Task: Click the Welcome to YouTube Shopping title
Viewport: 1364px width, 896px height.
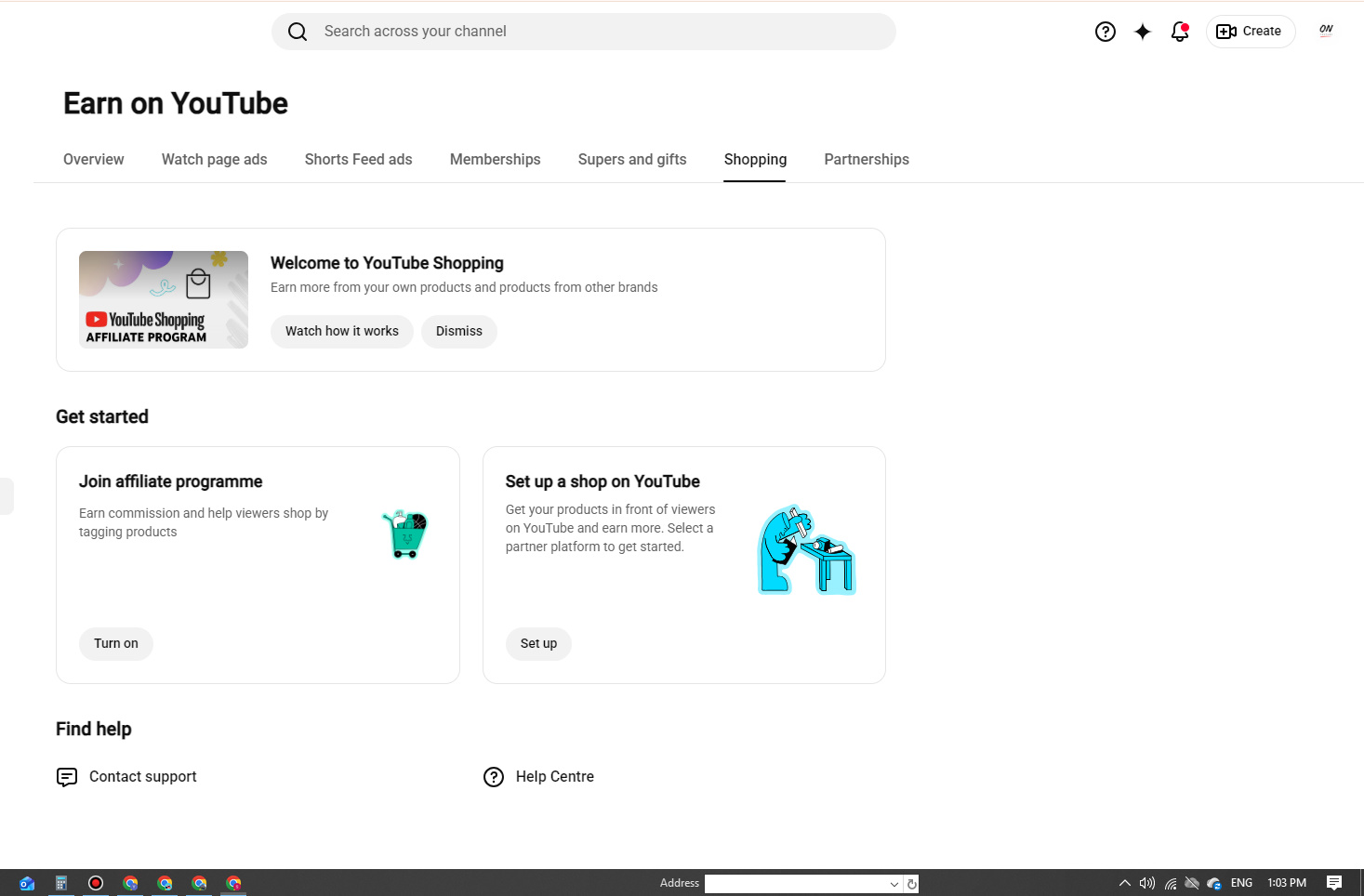Action: pyautogui.click(x=387, y=264)
